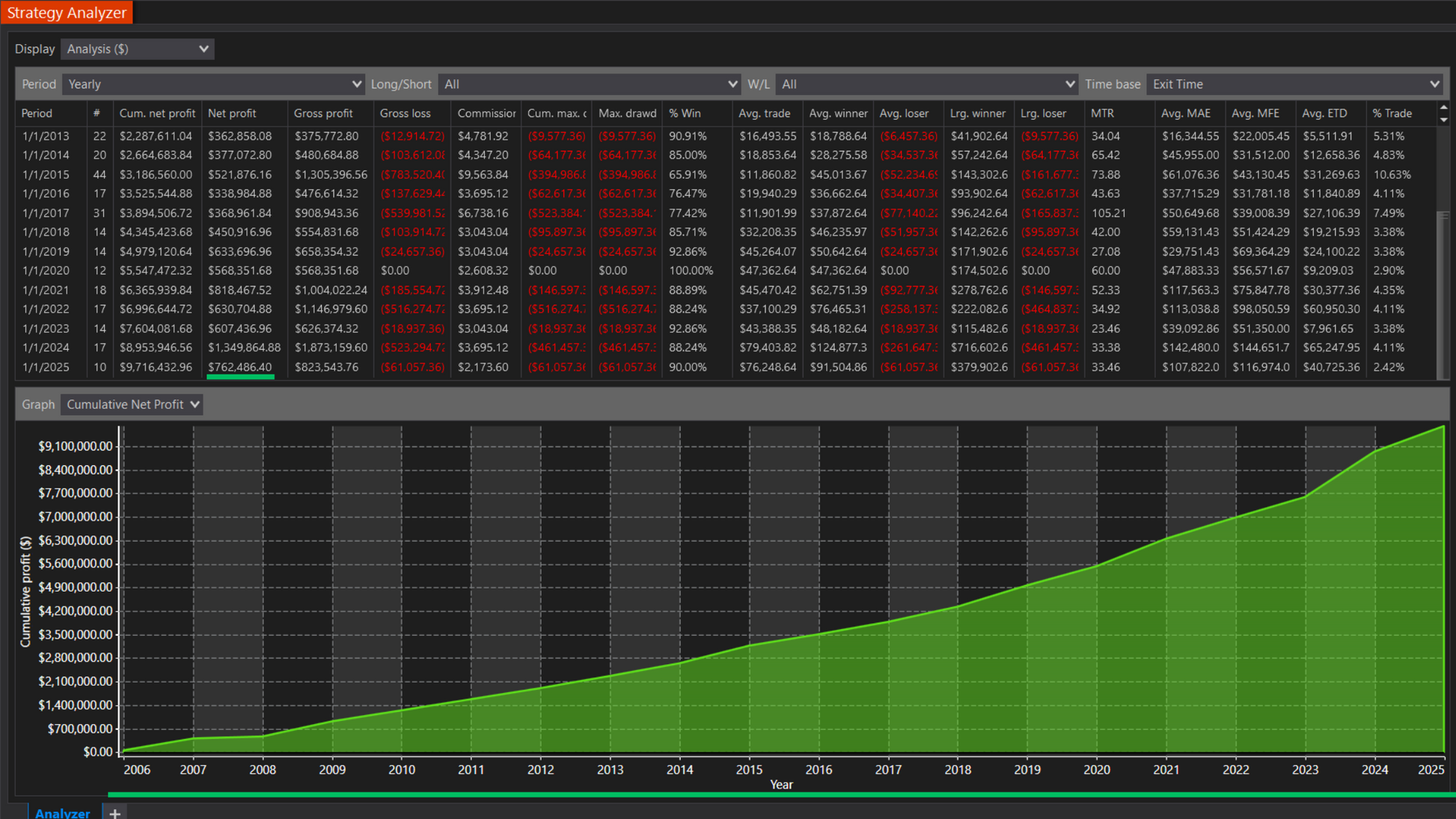Select the 1/1/2020 period row
Screen dimensions: 1456x819
pos(46,271)
